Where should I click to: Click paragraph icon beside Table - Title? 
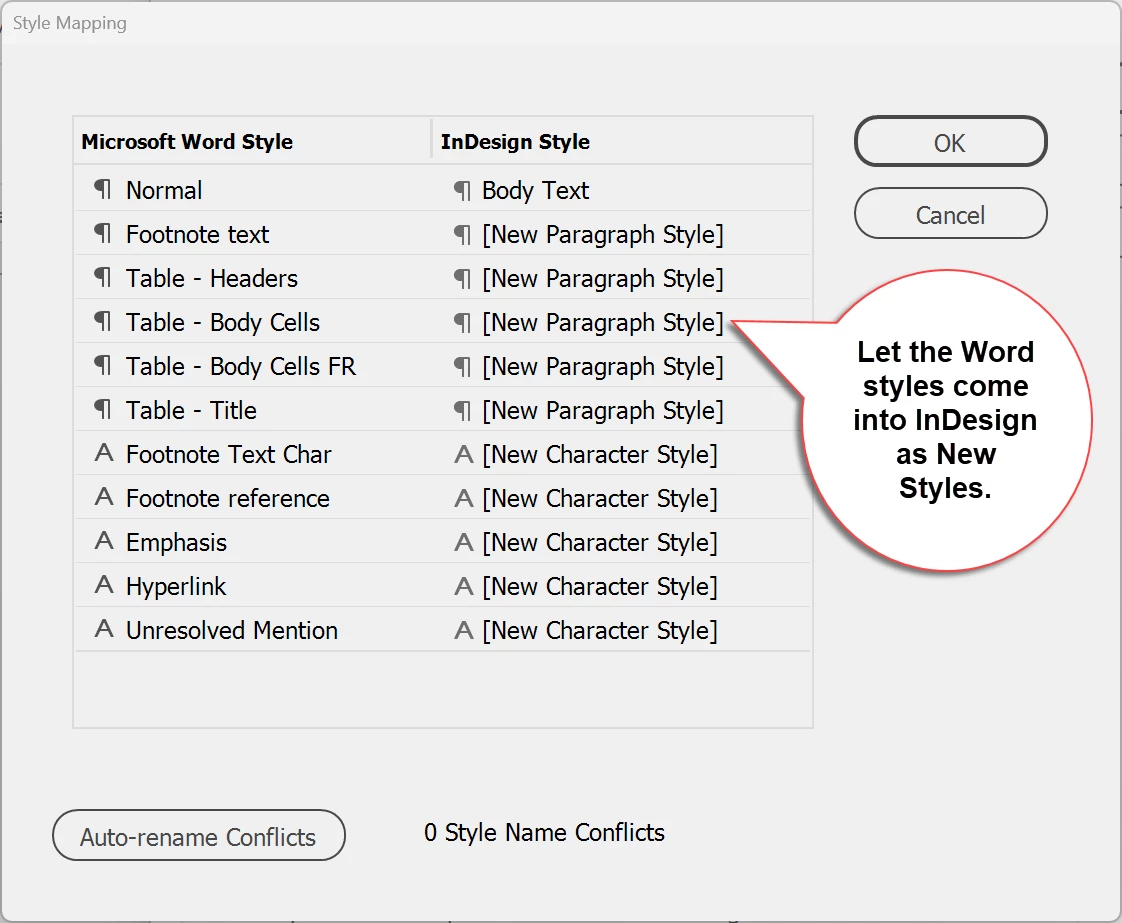pos(103,410)
